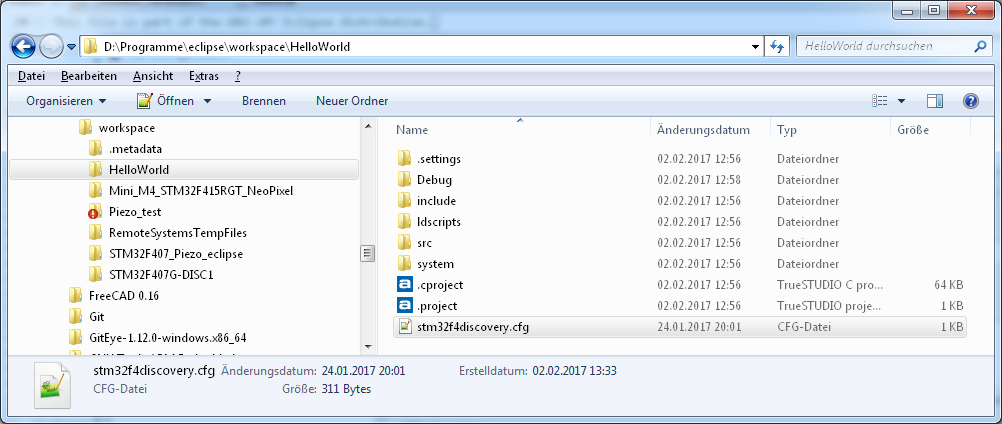Open the view options dropdown arrow
Image resolution: width=1002 pixels, height=424 pixels.
coord(901,101)
